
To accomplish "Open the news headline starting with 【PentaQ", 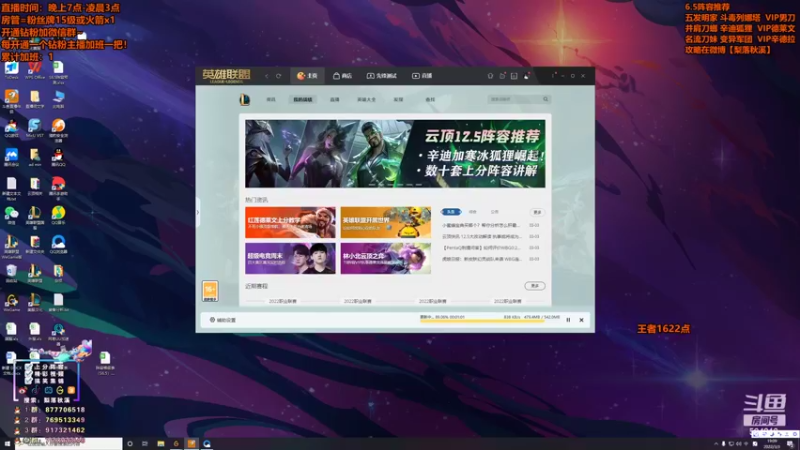I will tap(482, 248).
